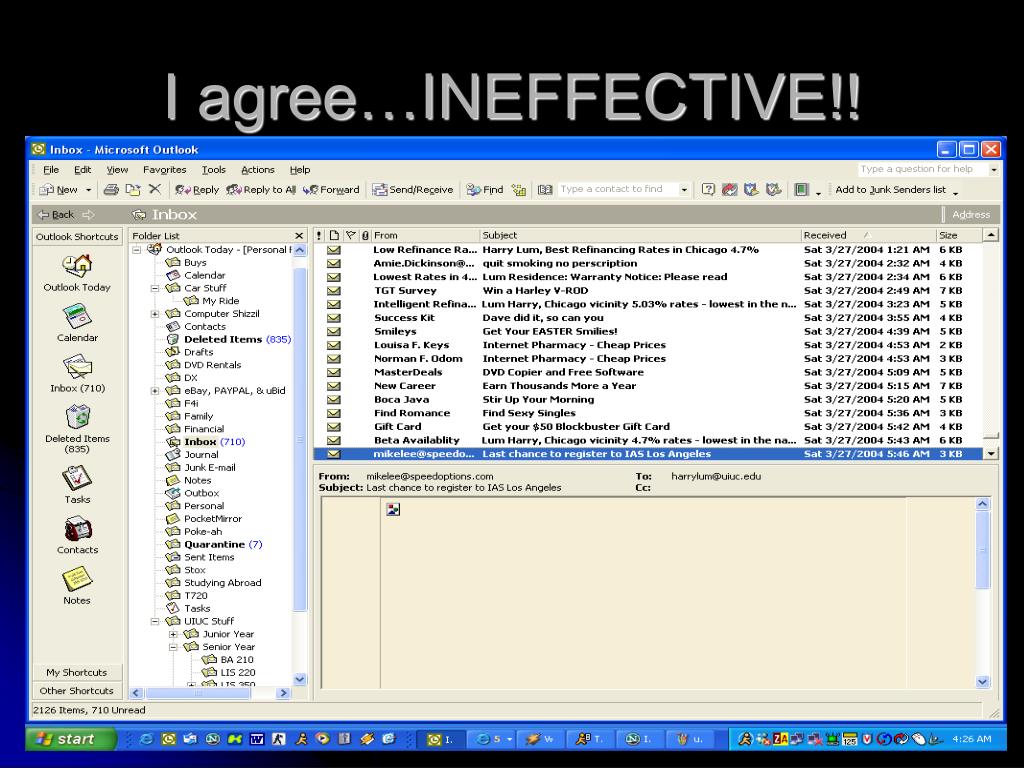Viewport: 1024px width, 768px height.
Task: Select the Quarantine (7) folder
Action: click(x=214, y=544)
